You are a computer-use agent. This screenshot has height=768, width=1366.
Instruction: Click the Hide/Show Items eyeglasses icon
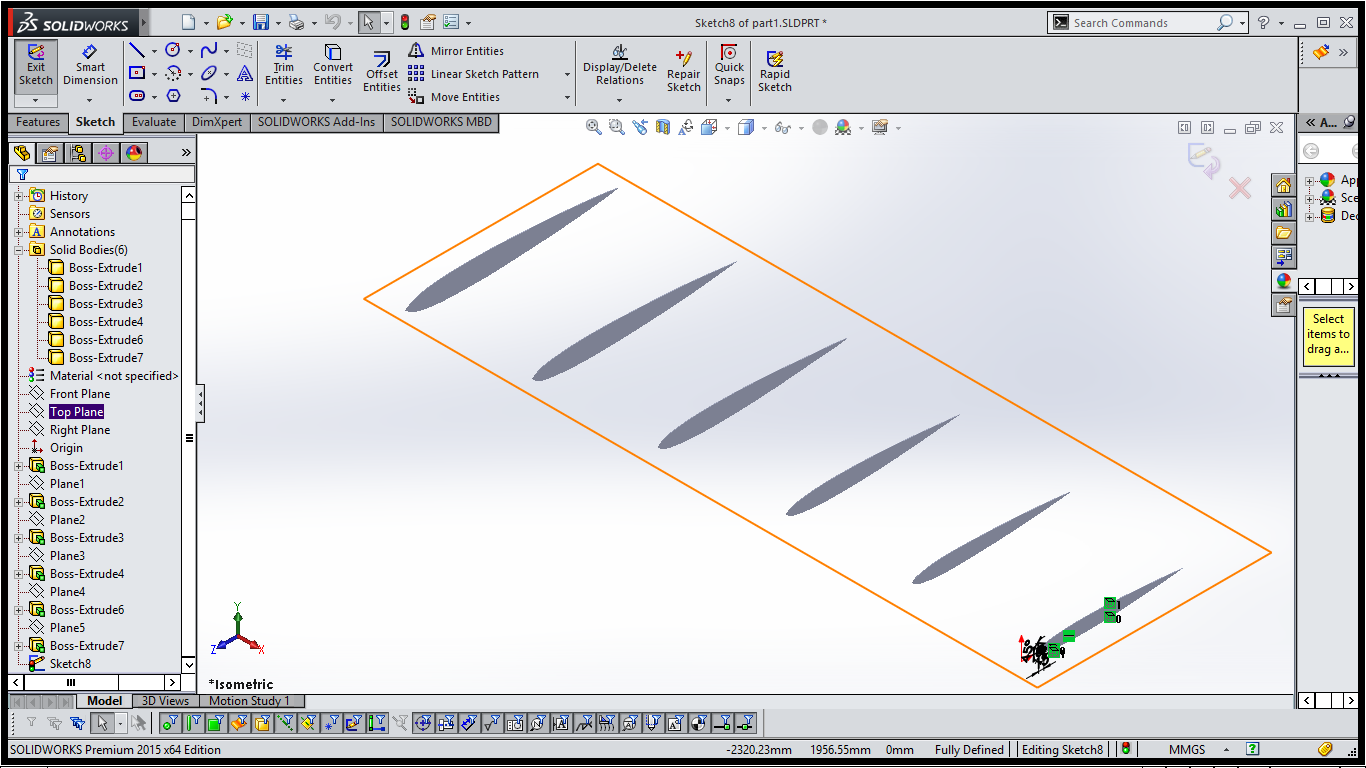pyautogui.click(x=782, y=128)
